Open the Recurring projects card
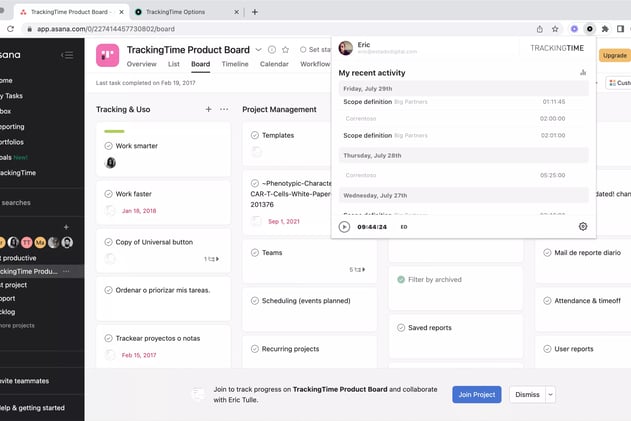The image size is (631, 421). coord(310,351)
